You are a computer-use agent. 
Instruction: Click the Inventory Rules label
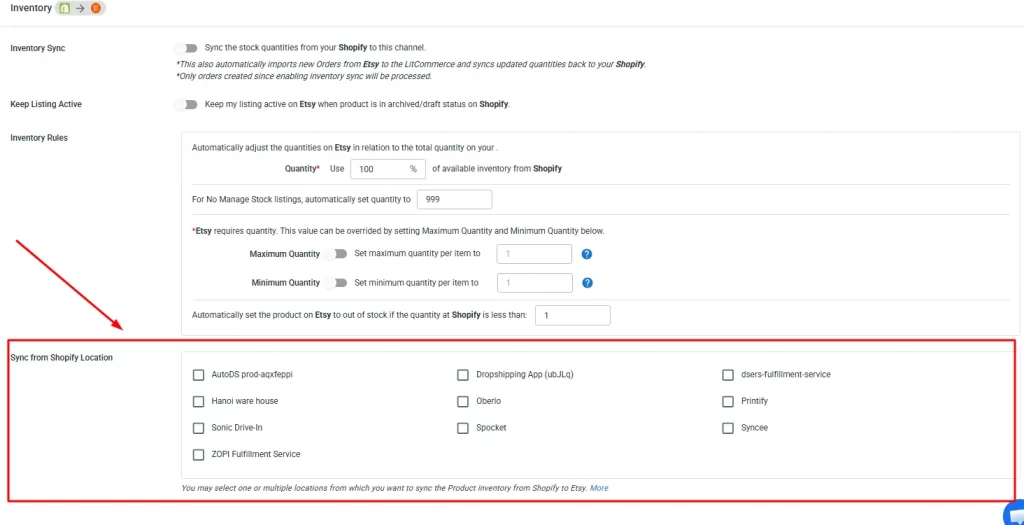click(39, 138)
